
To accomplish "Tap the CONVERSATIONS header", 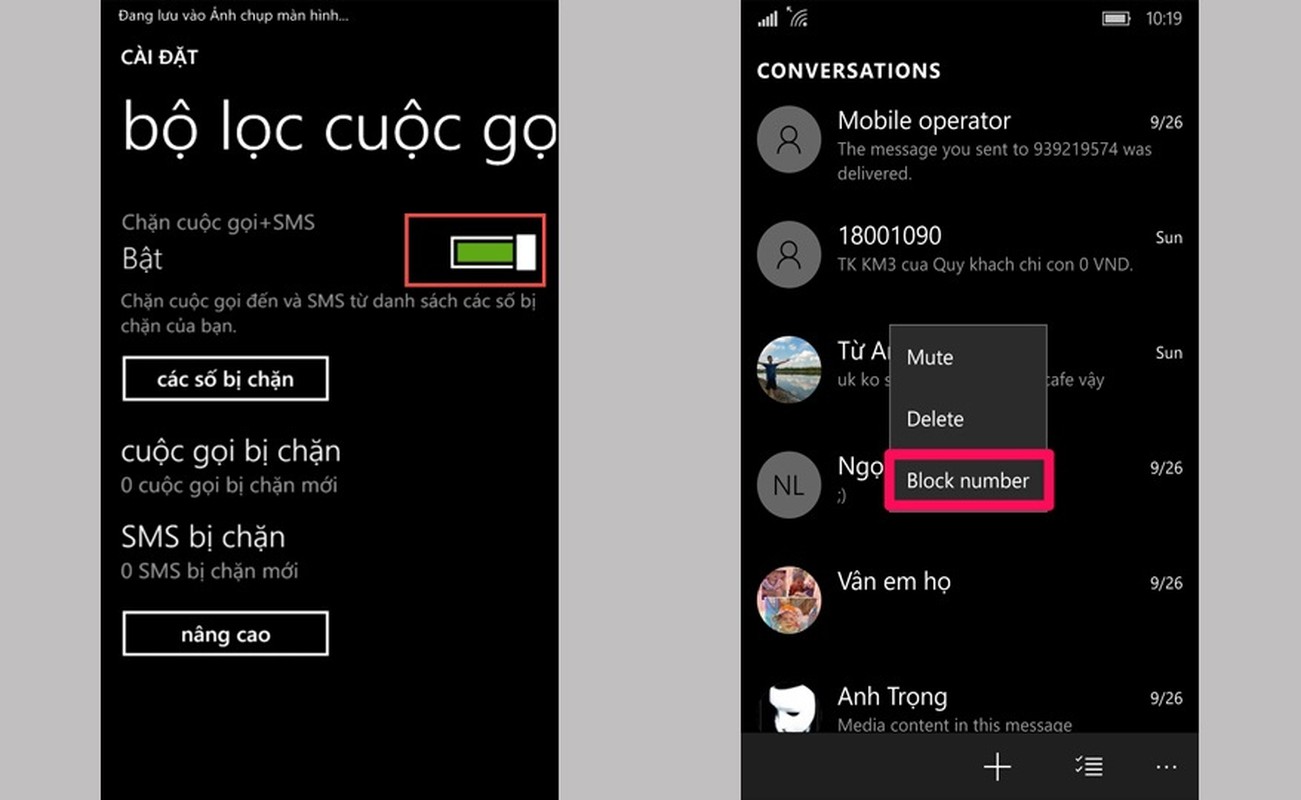I will 848,71.
